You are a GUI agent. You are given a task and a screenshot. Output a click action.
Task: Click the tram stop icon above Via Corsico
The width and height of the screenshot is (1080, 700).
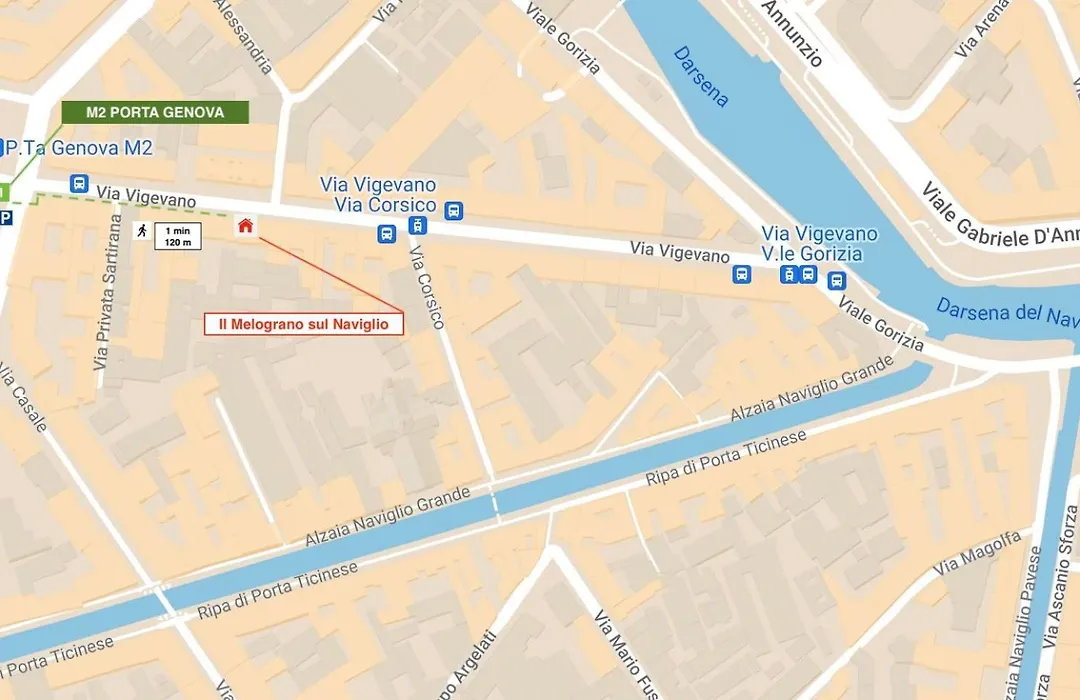click(x=417, y=225)
